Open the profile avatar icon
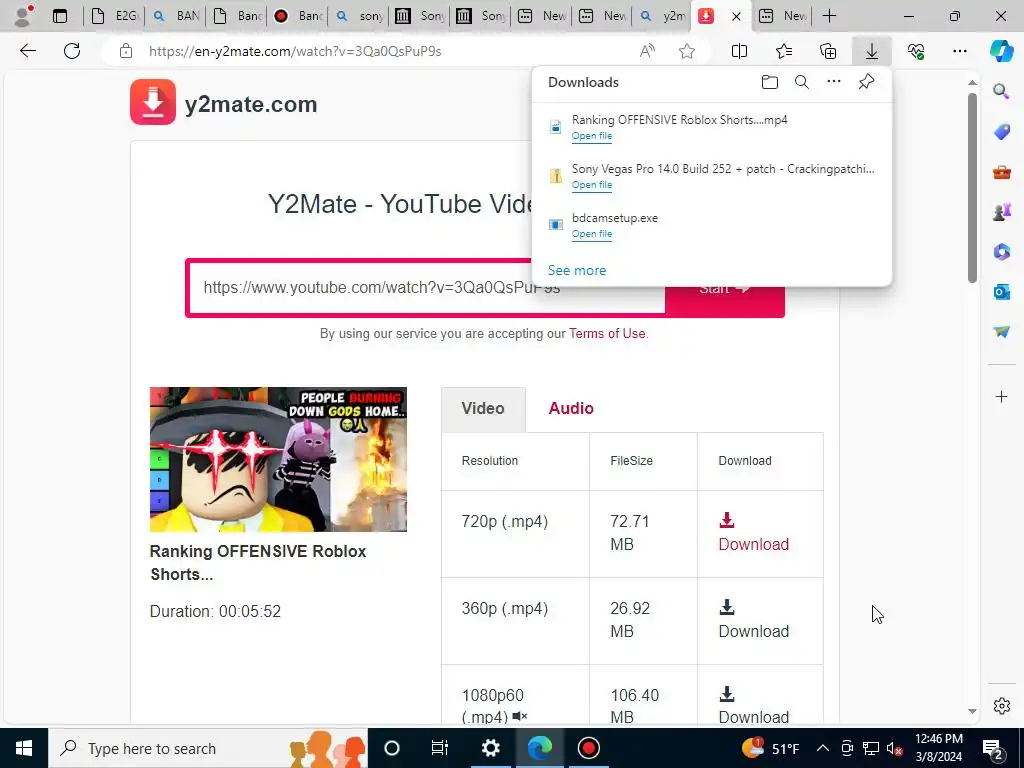Viewport: 1024px width, 768px height. (x=24, y=16)
